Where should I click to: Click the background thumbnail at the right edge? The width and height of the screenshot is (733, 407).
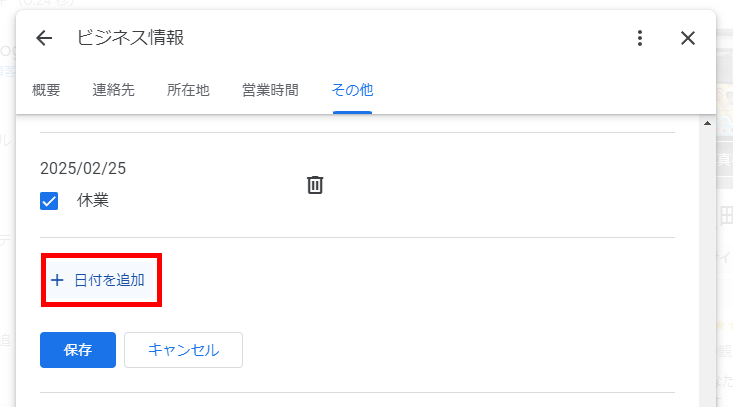coord(725,110)
